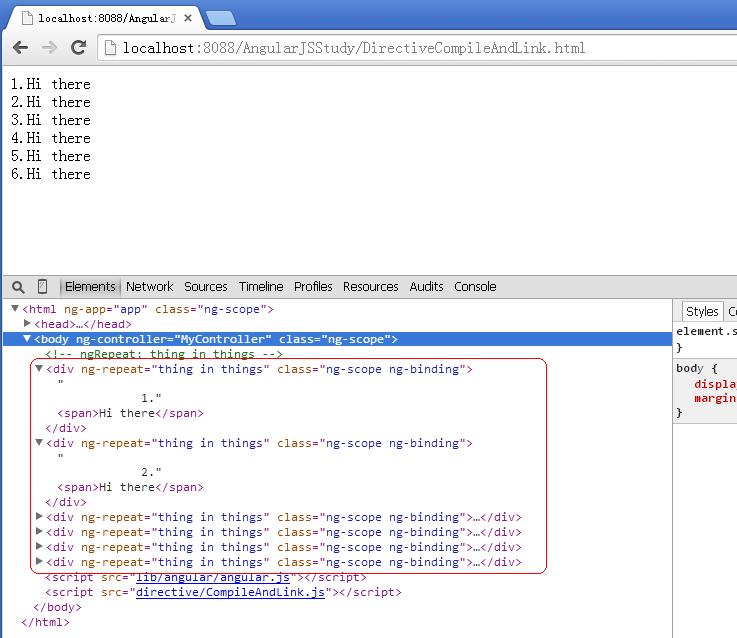This screenshot has height=638, width=737.
Task: Open the Resources tab
Action: [x=370, y=286]
